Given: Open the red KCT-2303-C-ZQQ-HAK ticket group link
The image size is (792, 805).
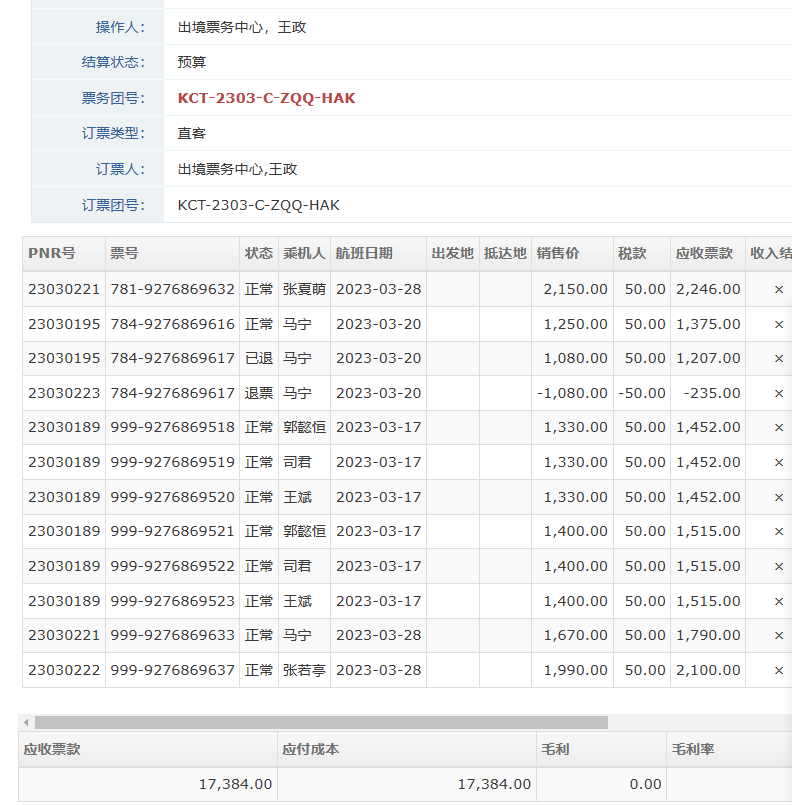Looking at the screenshot, I should [266, 98].
